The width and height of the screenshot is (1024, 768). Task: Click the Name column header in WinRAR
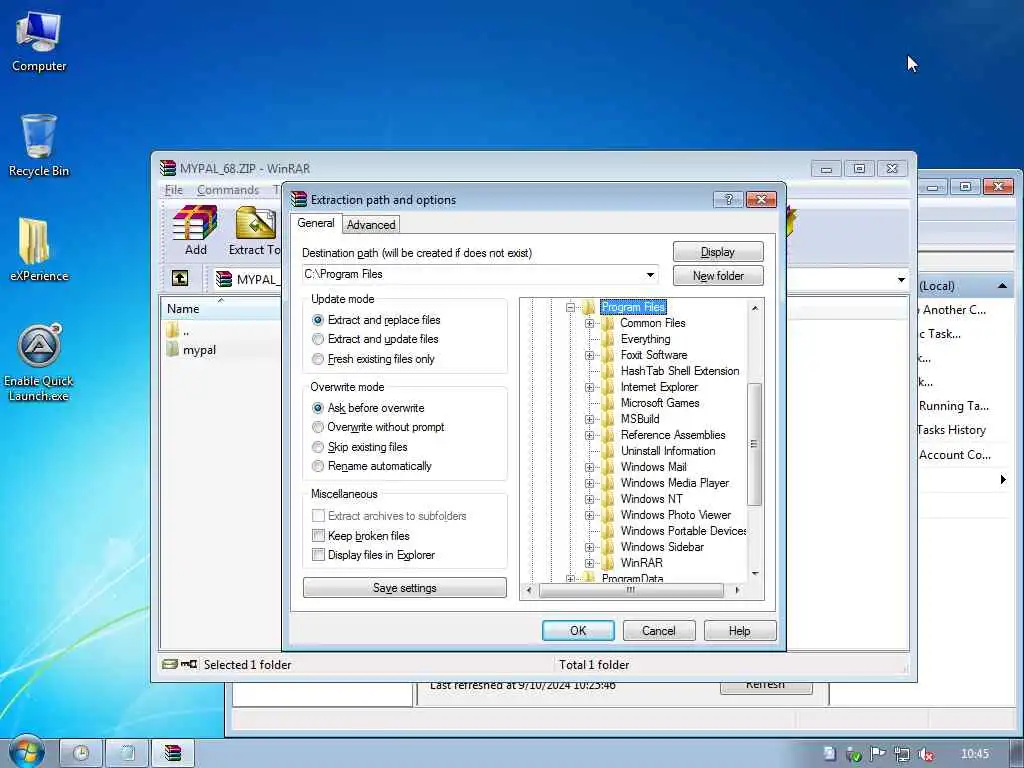pyautogui.click(x=222, y=309)
